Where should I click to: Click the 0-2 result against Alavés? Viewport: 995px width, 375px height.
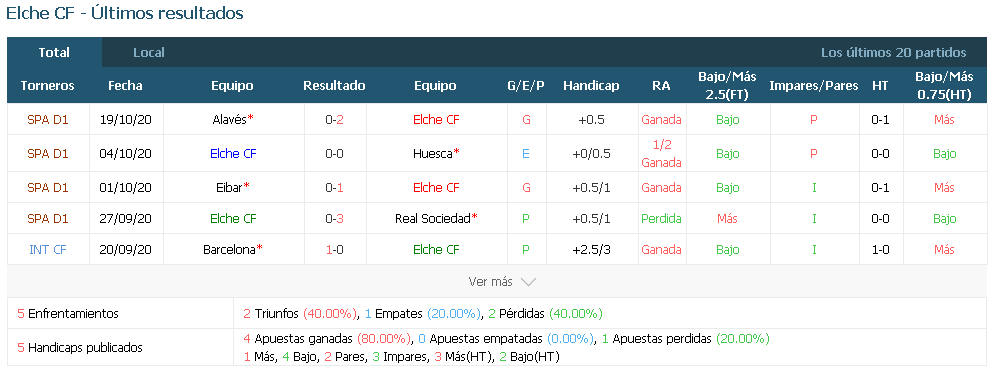[334, 119]
